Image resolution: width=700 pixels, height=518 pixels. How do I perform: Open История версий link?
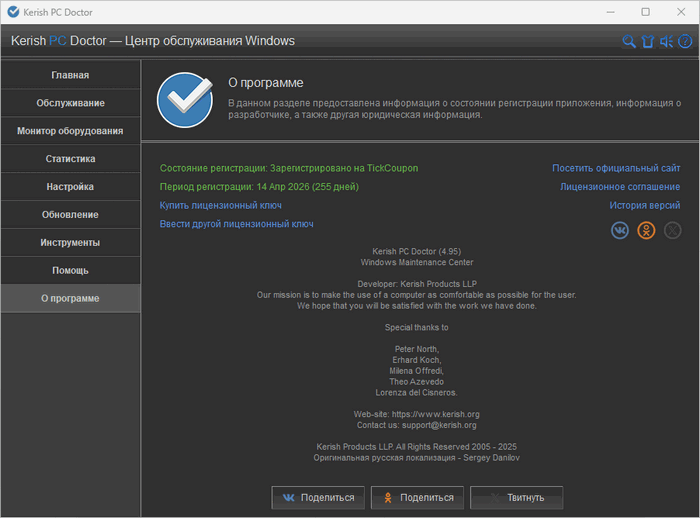645,205
